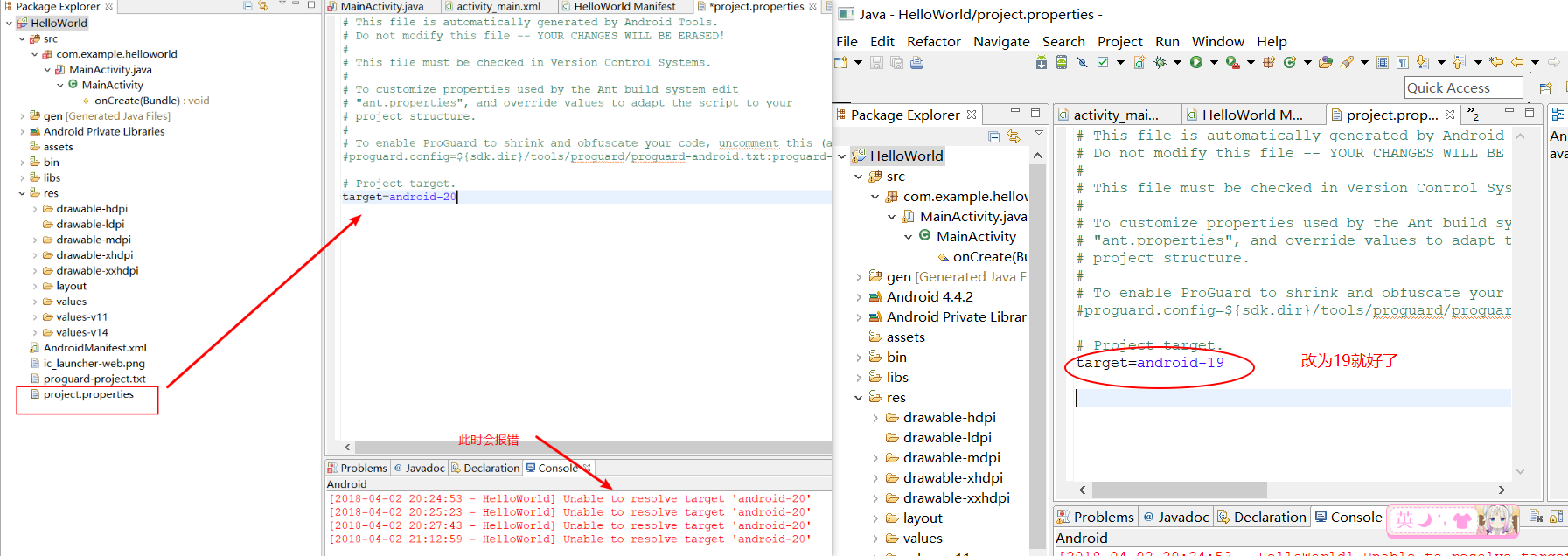Click the Run External Tools icon
This screenshot has height=556, width=1568.
(1232, 62)
